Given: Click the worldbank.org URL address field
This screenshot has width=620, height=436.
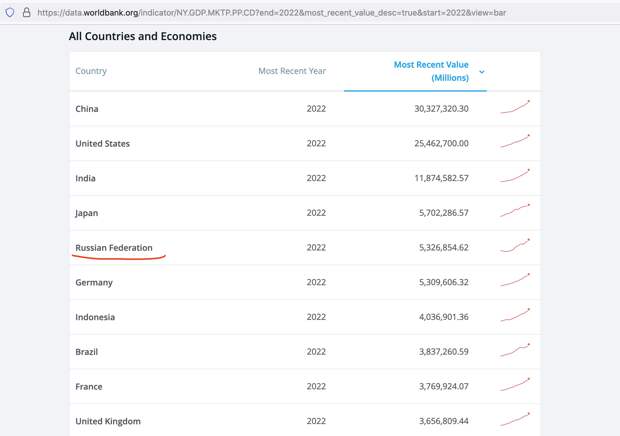Looking at the screenshot, I should click(x=272, y=13).
